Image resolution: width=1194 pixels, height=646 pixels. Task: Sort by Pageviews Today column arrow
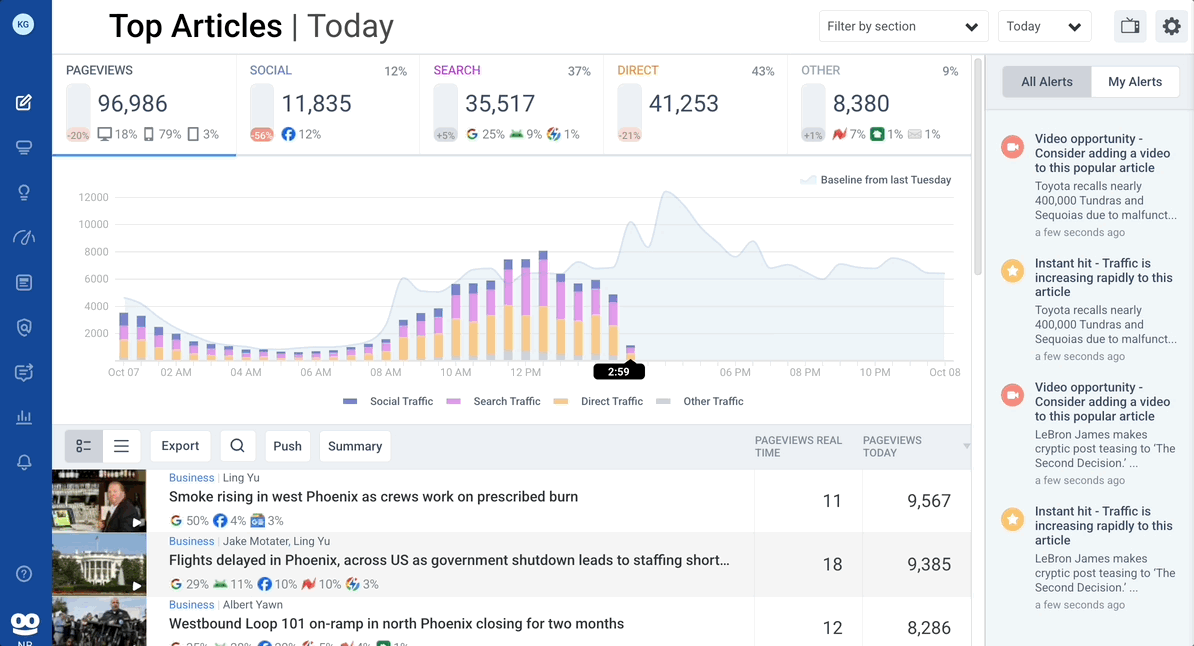click(966, 446)
